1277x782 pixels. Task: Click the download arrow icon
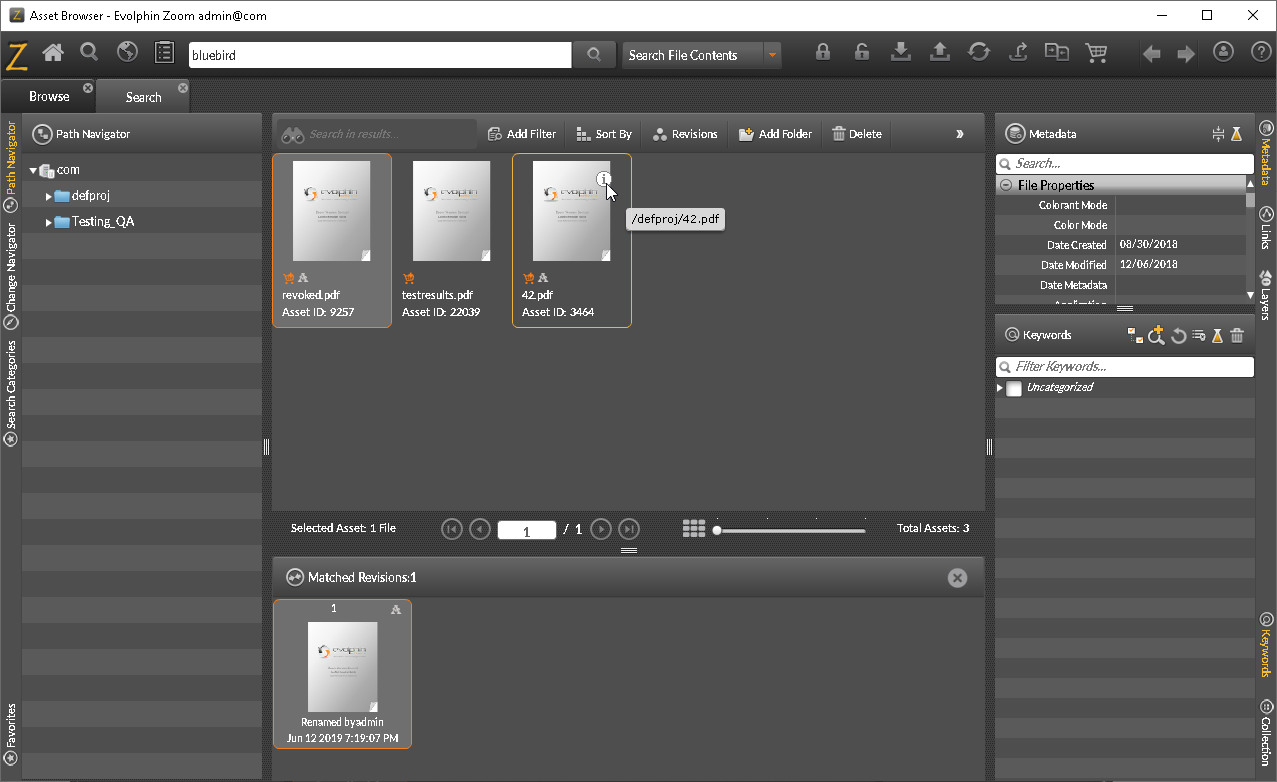tap(901, 53)
